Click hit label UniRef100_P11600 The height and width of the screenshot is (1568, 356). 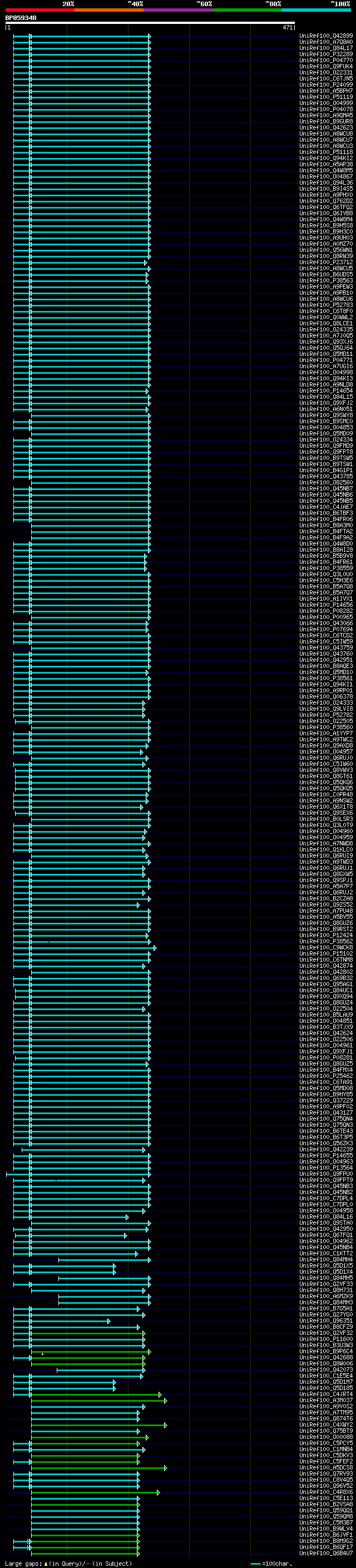(326, 1338)
